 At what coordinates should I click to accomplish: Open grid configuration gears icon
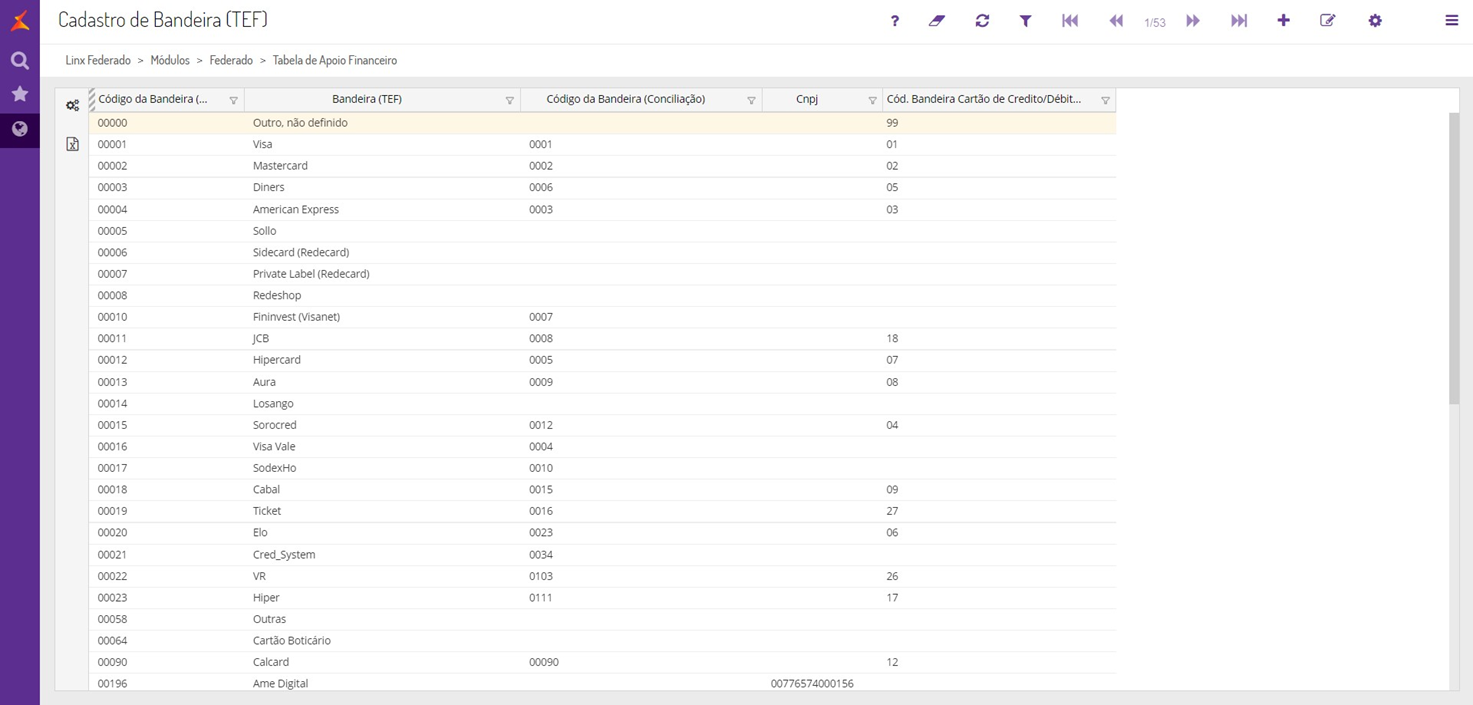point(72,105)
